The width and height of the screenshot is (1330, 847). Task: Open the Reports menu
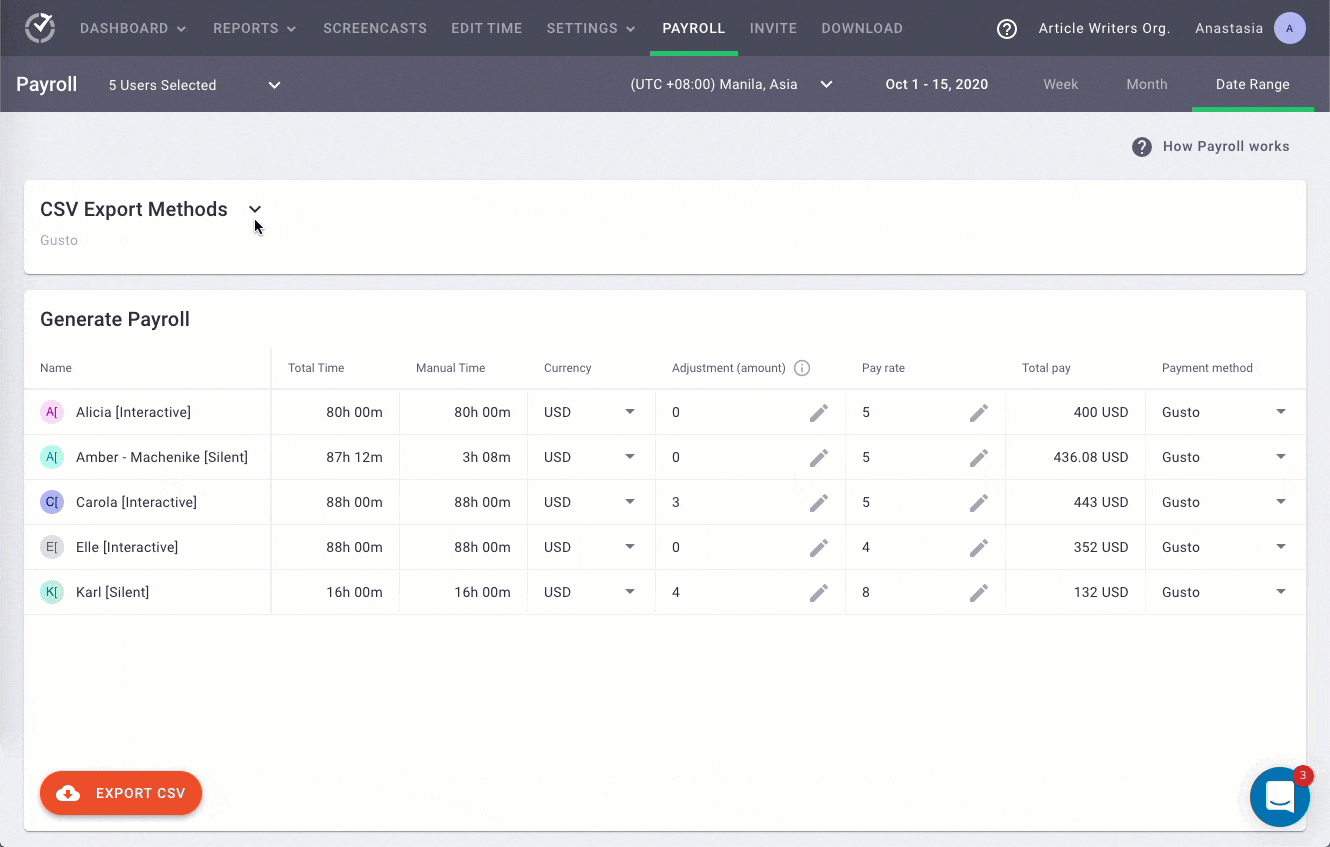[254, 29]
